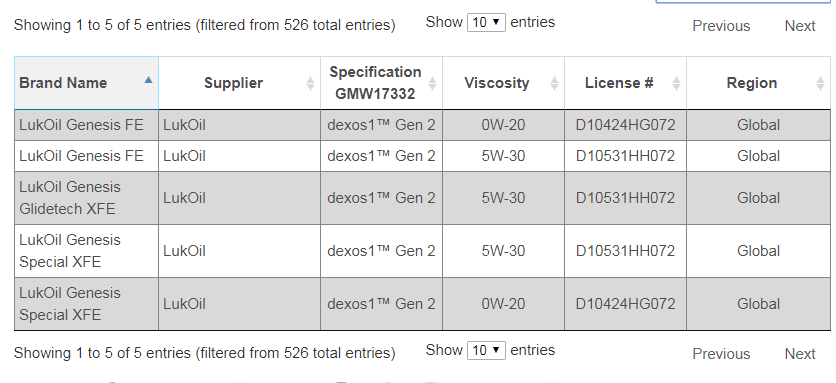Select the Brand Name column header
This screenshot has width=836, height=383.
[86, 83]
